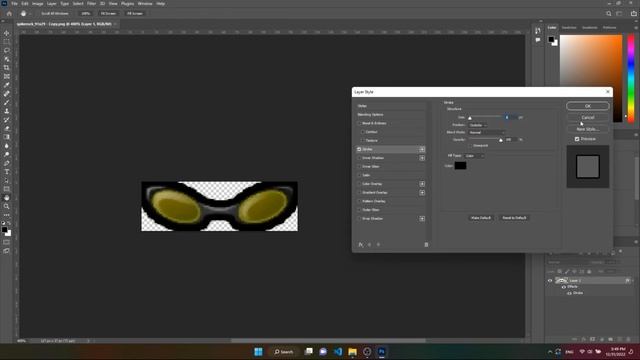Enable the Satin checkbox
640x360 pixels.
[x=359, y=175]
